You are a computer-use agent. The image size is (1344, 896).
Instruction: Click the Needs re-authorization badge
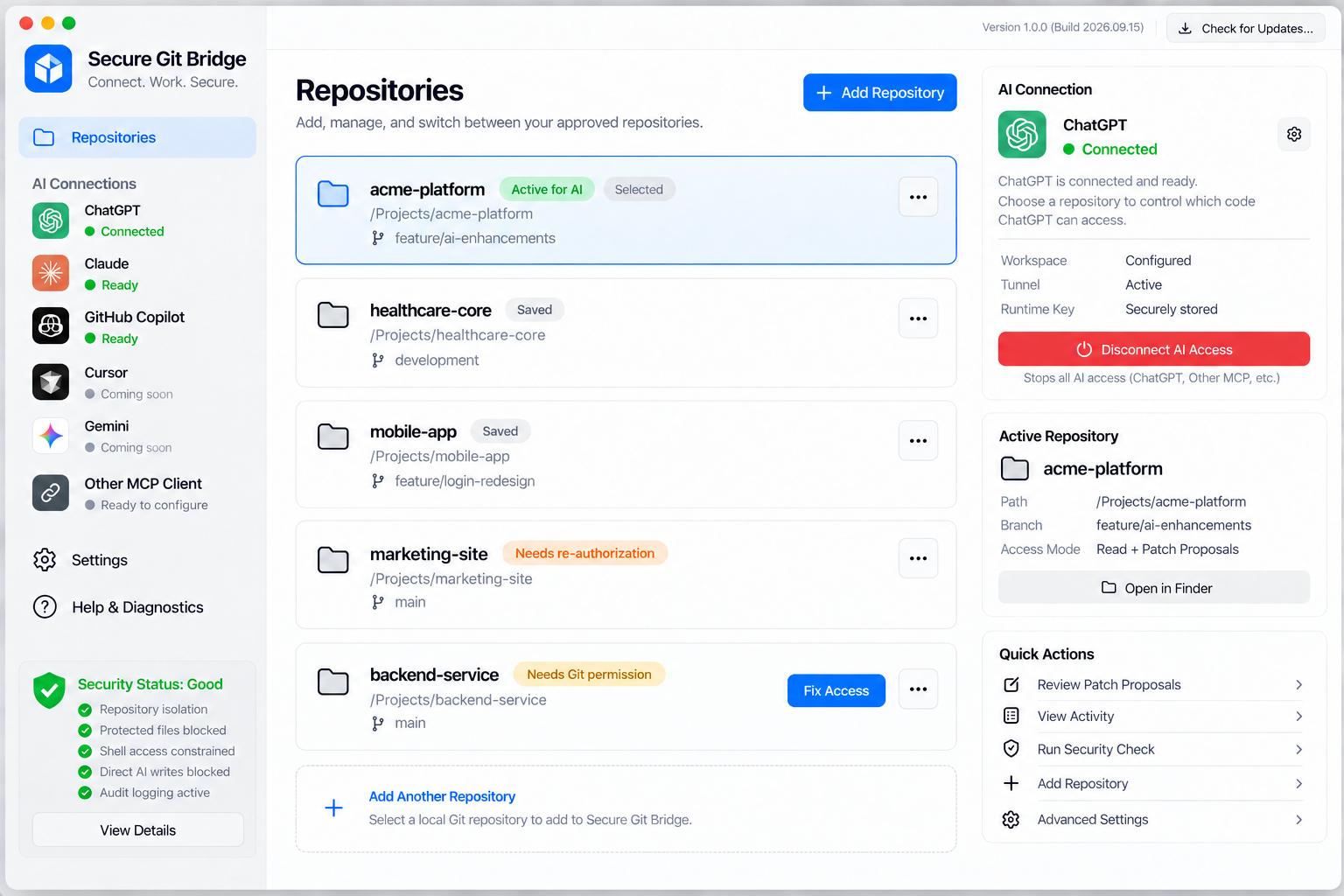click(x=584, y=553)
